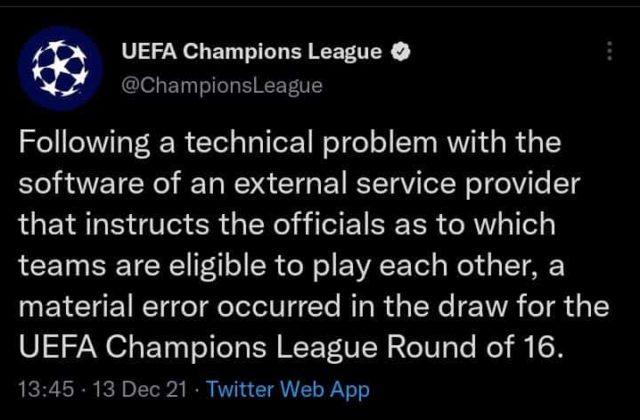640x420 pixels.
Task: Click the verified badge beside the account name
Action: [x=400, y=52]
